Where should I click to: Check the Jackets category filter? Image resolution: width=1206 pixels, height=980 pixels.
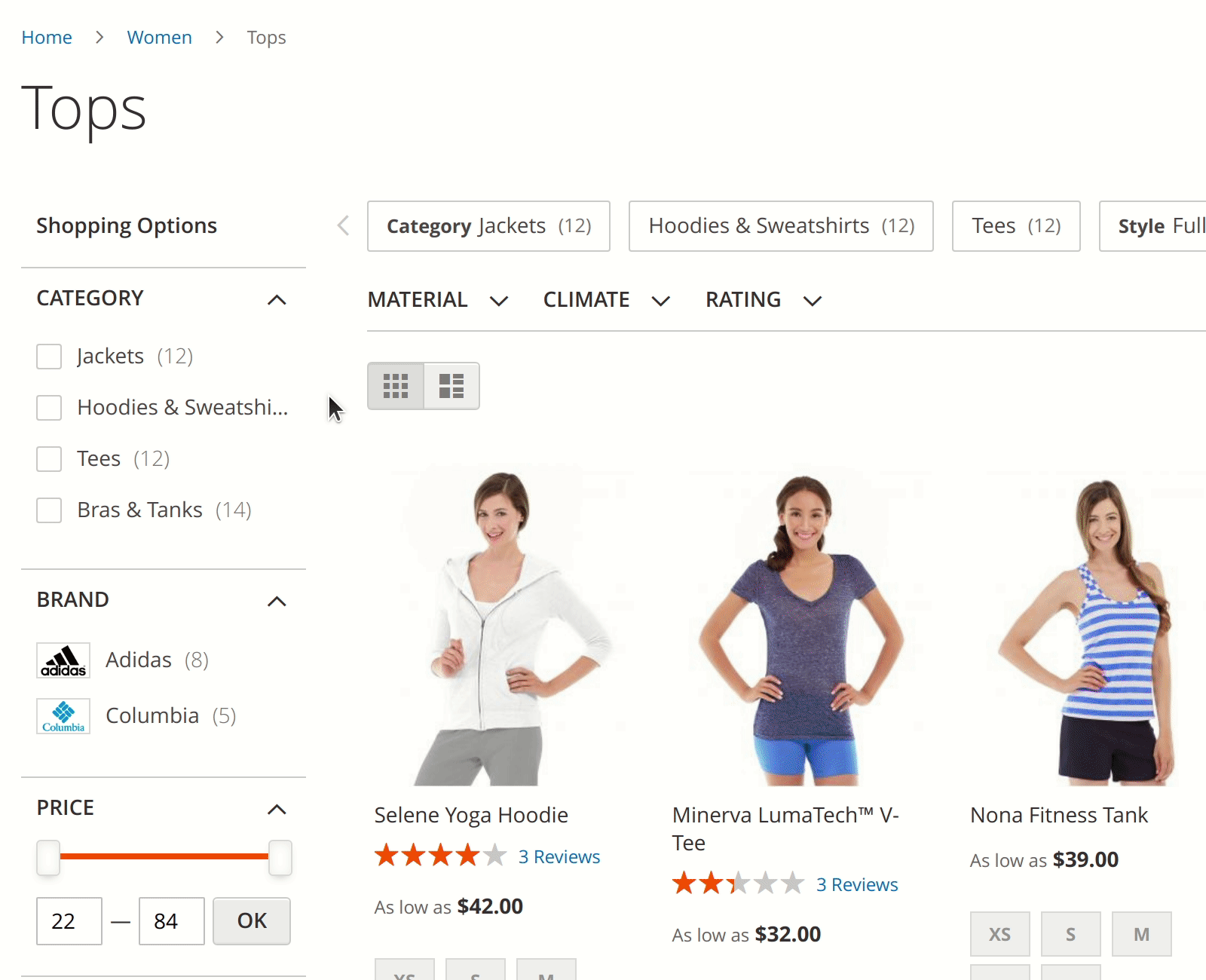49,356
